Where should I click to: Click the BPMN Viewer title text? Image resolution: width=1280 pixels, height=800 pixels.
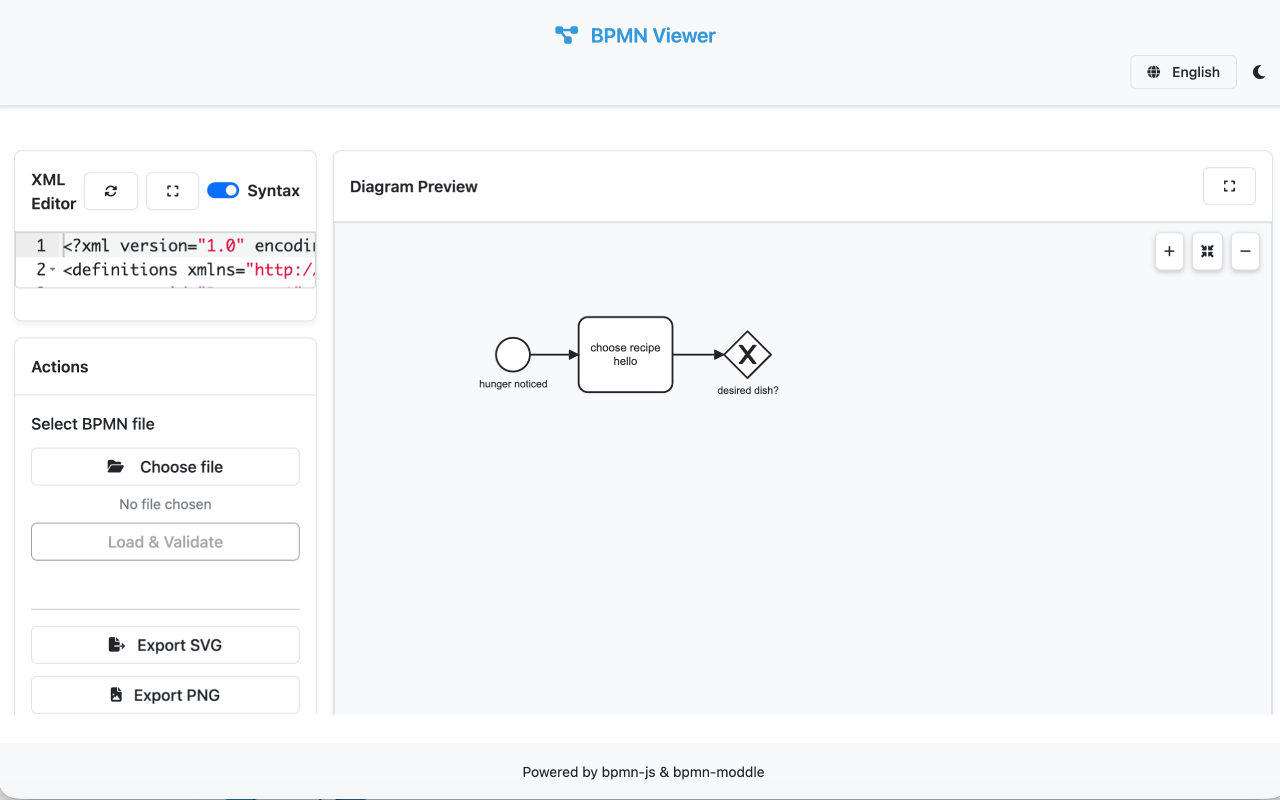[653, 36]
